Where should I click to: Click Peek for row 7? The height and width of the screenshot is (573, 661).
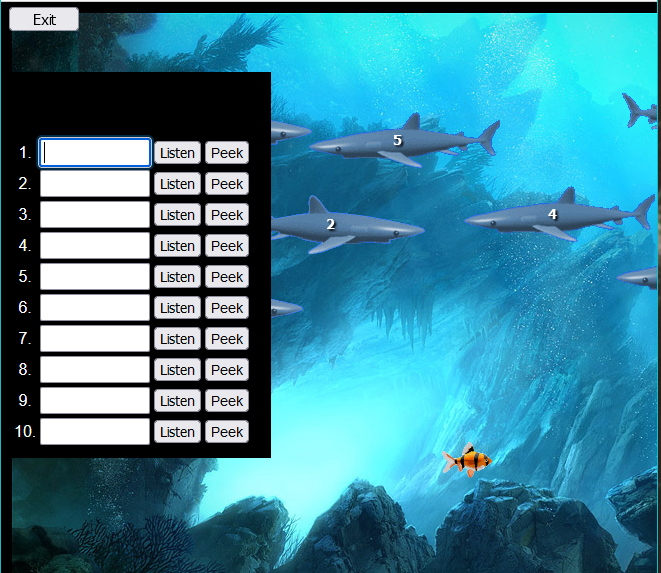click(227, 339)
